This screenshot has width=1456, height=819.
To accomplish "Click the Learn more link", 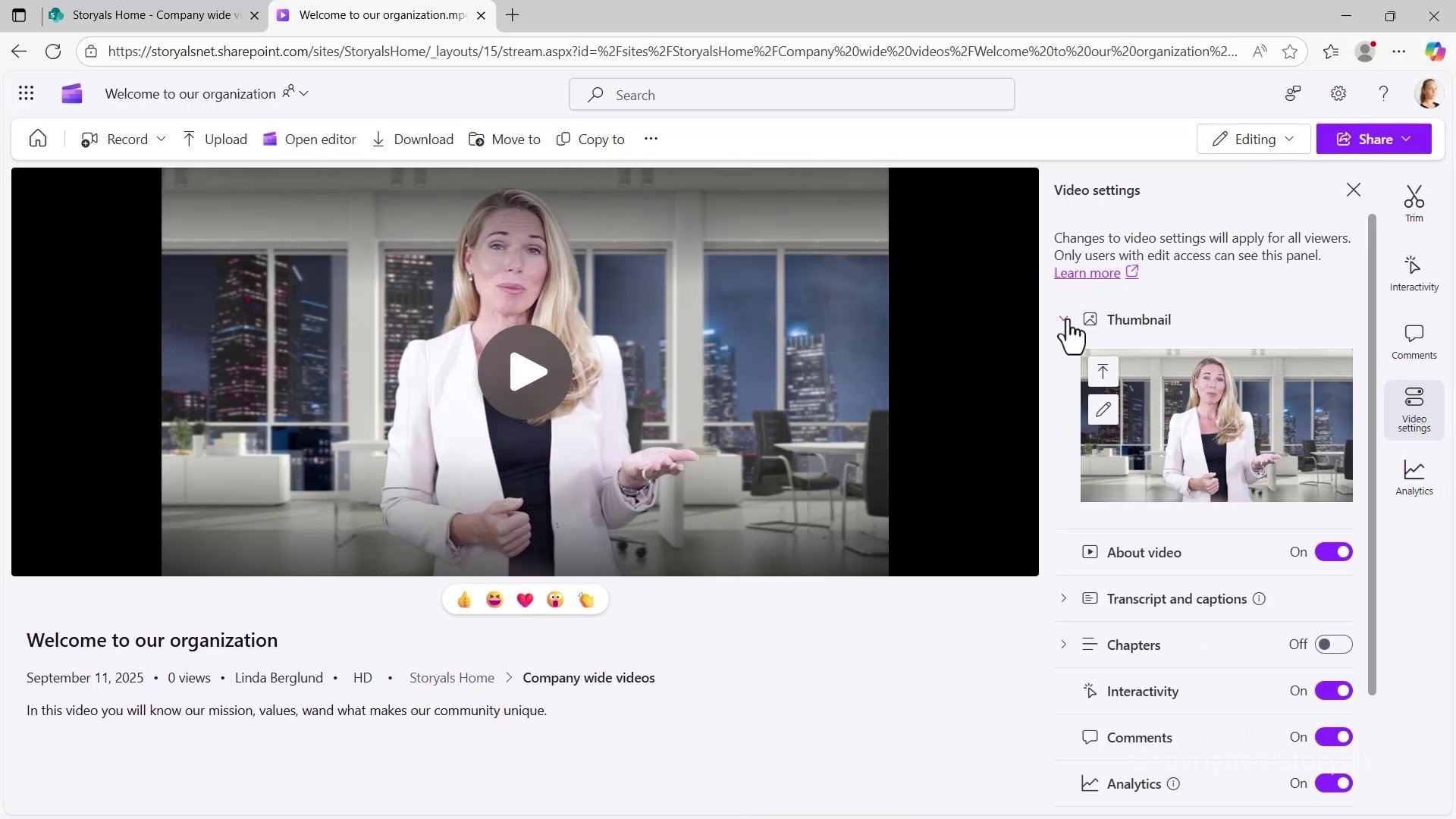I will point(1087,273).
